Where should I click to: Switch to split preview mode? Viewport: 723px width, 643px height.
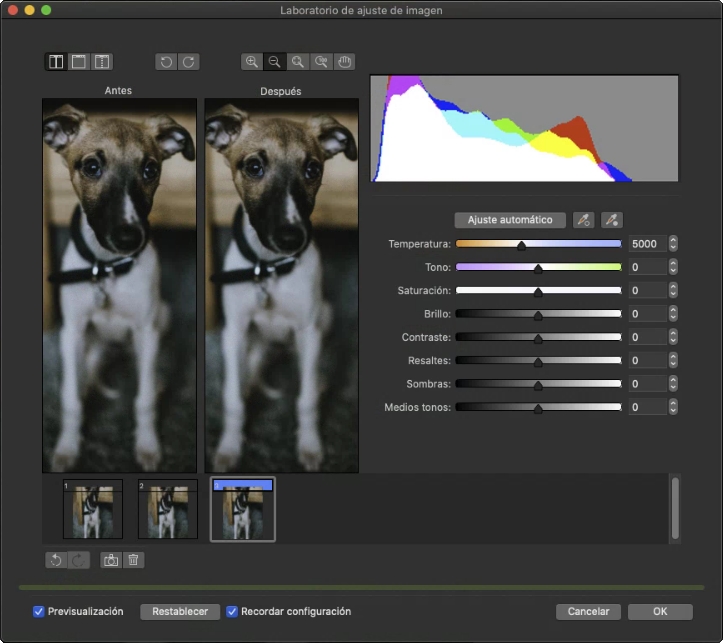102,62
